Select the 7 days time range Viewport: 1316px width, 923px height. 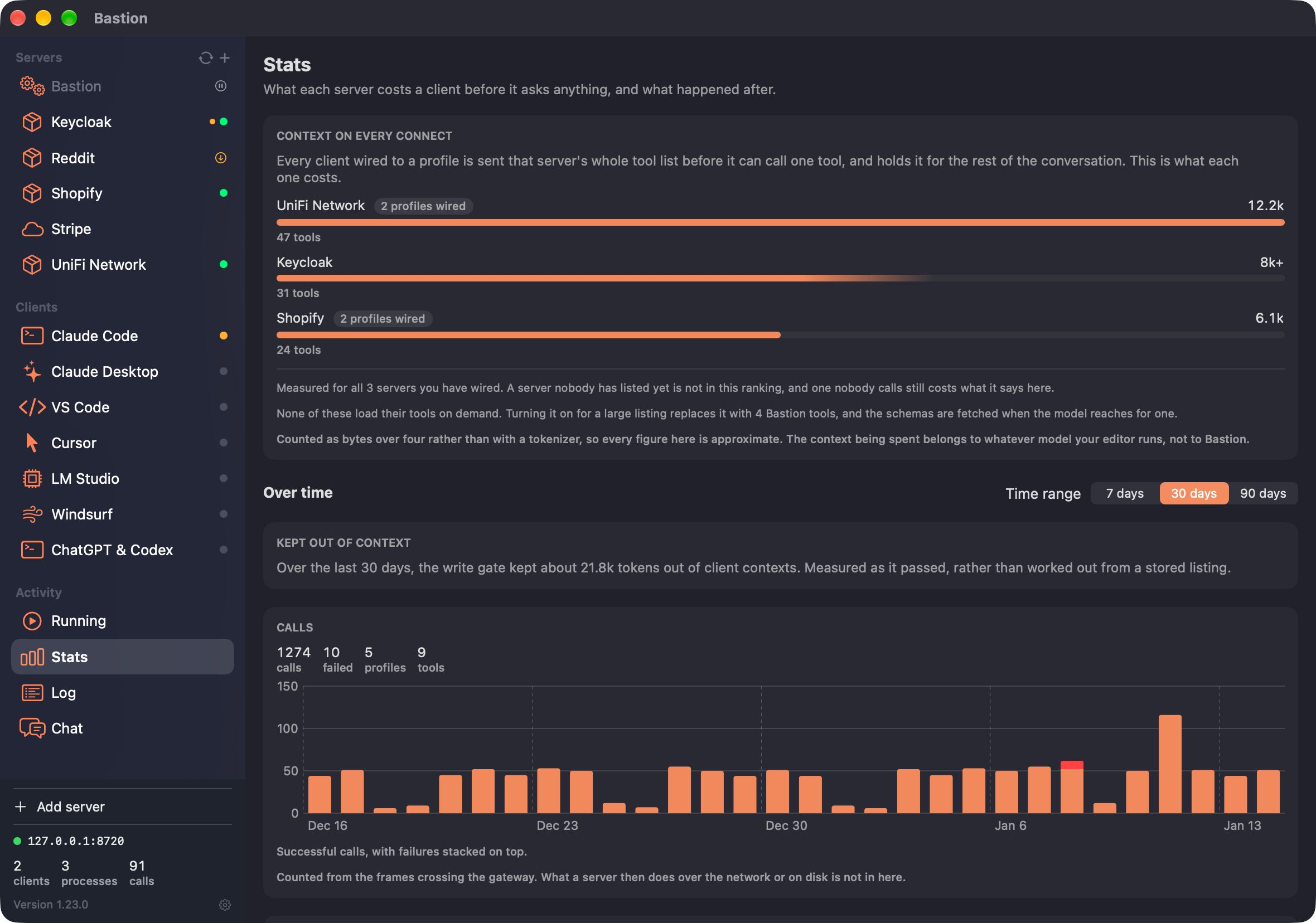1125,493
